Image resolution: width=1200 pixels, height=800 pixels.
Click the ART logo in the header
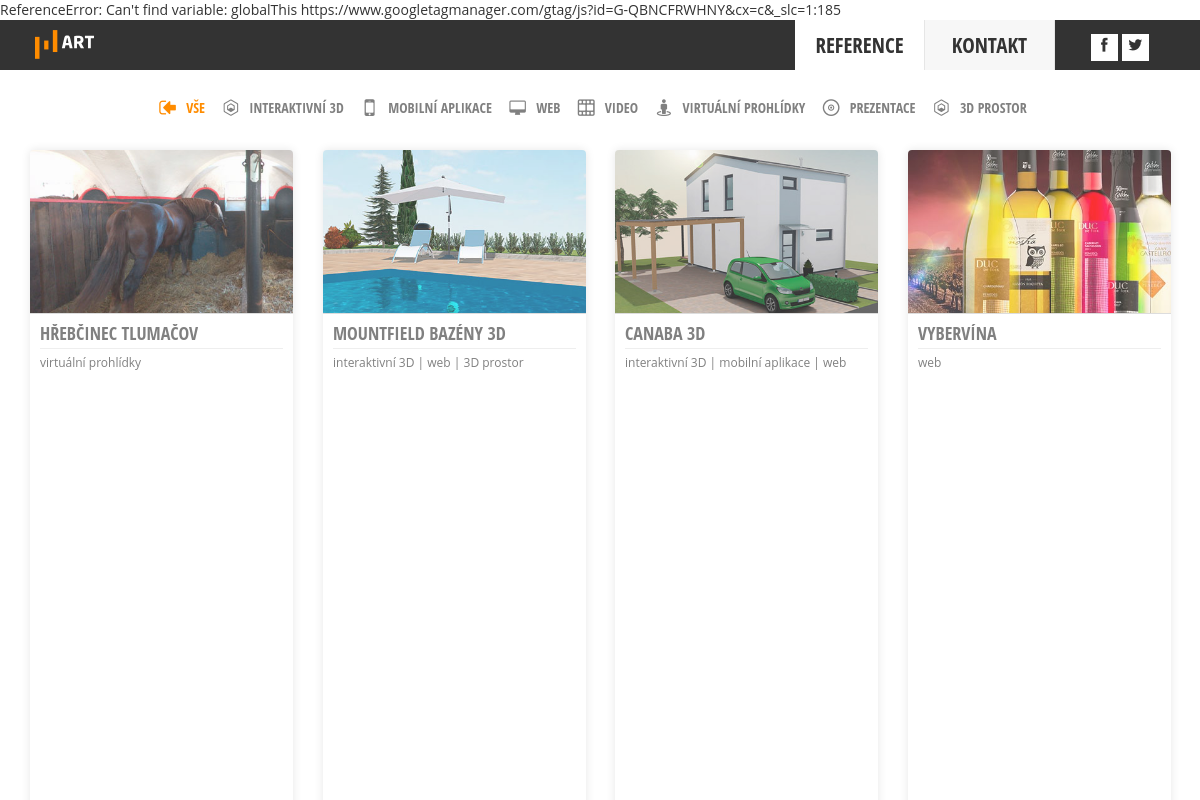(x=64, y=44)
